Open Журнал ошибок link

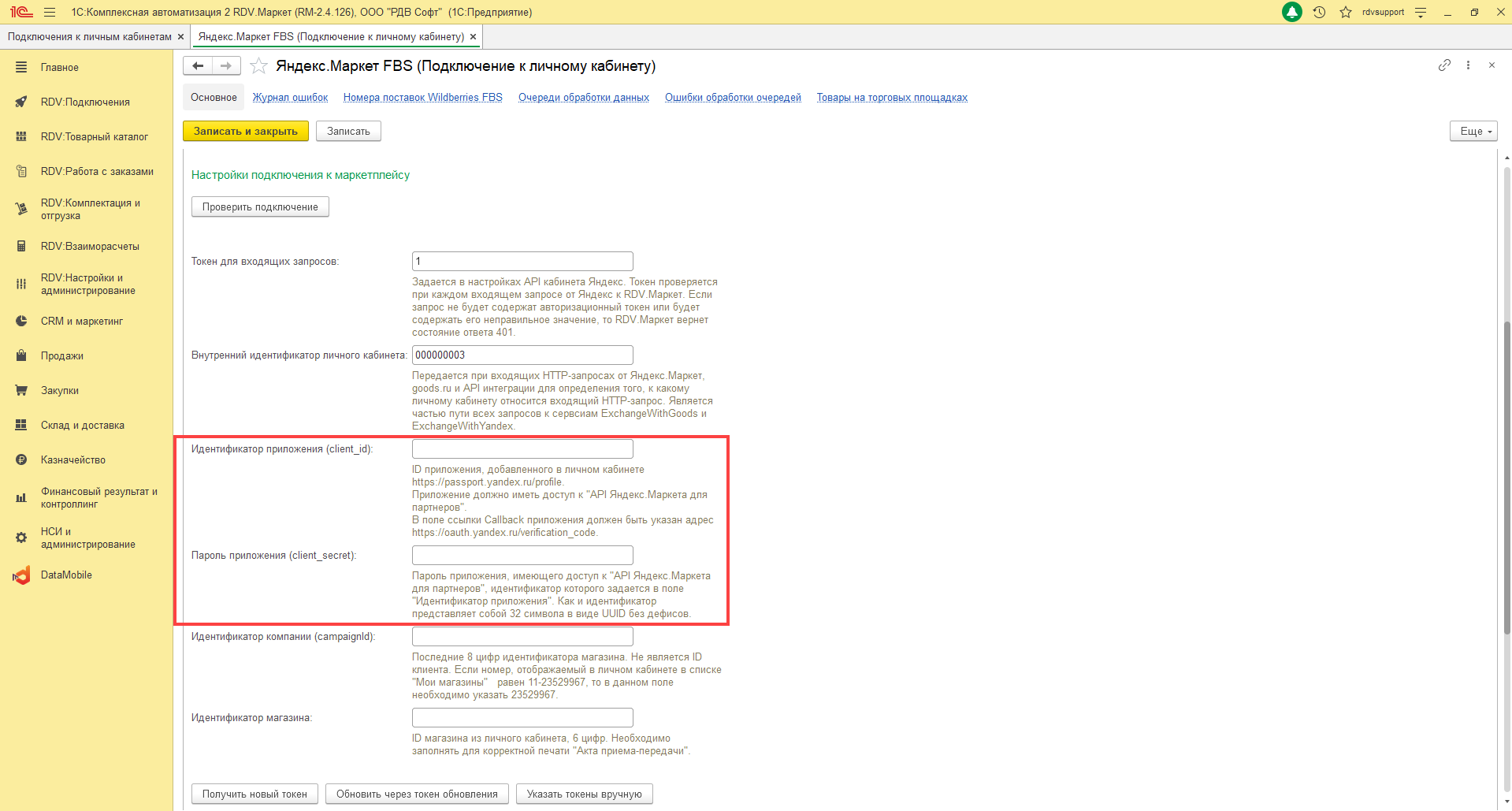(x=290, y=98)
